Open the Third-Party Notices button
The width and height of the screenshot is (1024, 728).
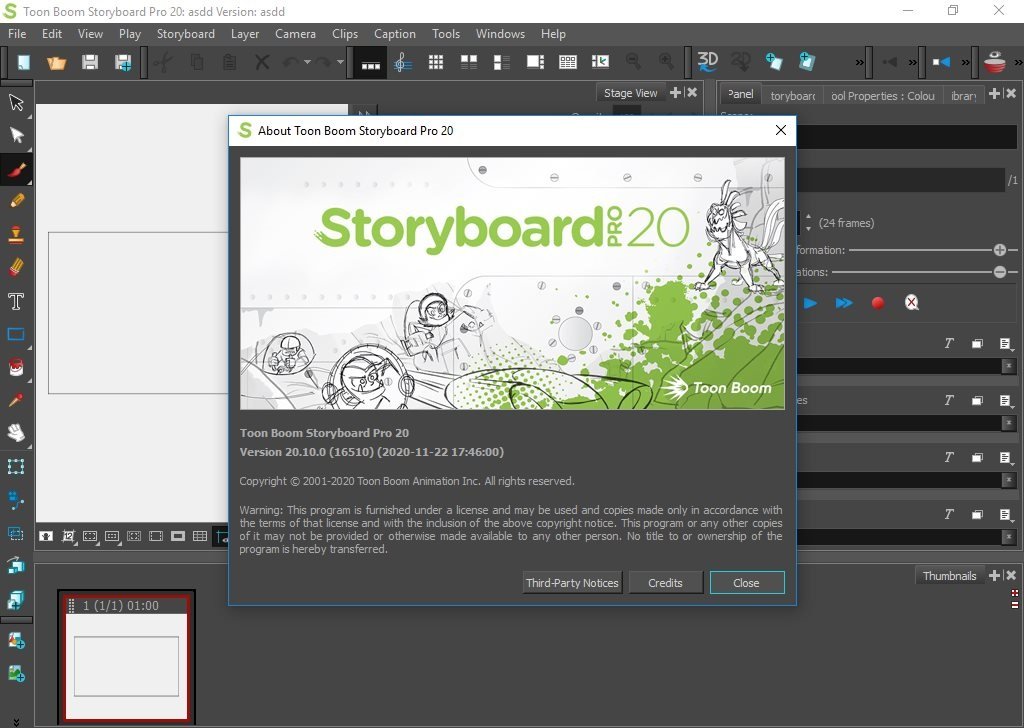point(572,582)
